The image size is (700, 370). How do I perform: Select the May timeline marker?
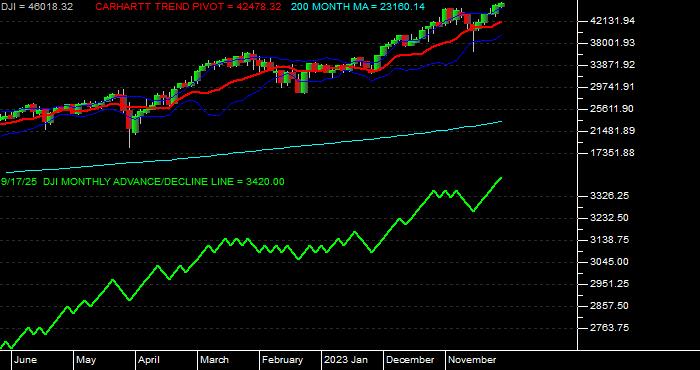click(86, 360)
